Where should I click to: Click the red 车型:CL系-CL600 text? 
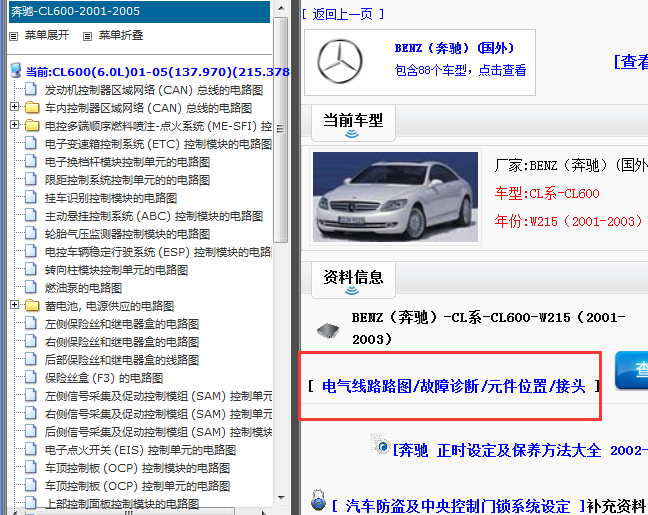[x=547, y=193]
